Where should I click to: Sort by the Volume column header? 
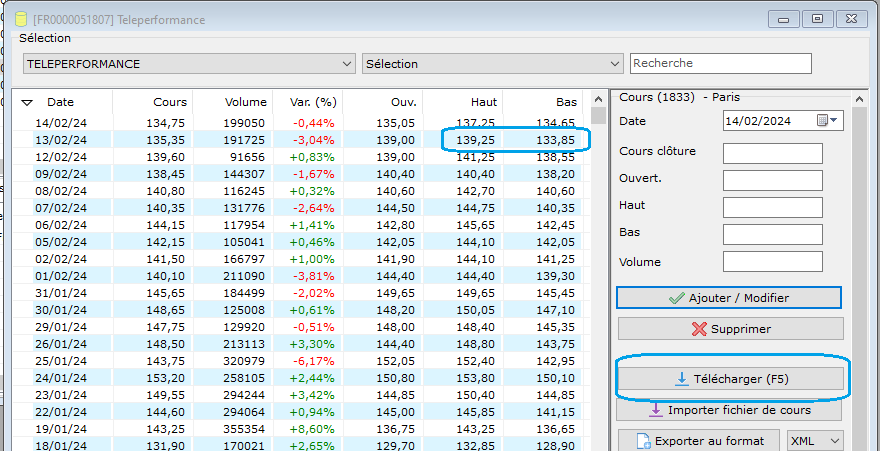point(246,102)
